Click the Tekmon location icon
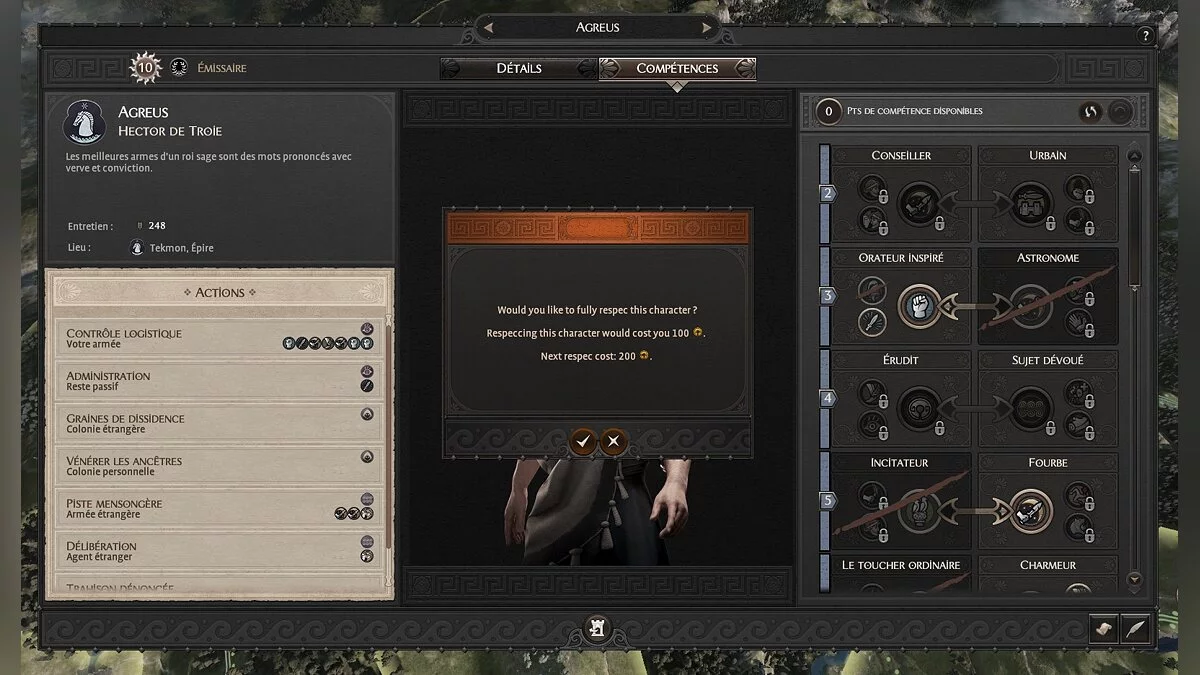Image resolution: width=1200 pixels, height=675 pixels. (x=138, y=247)
